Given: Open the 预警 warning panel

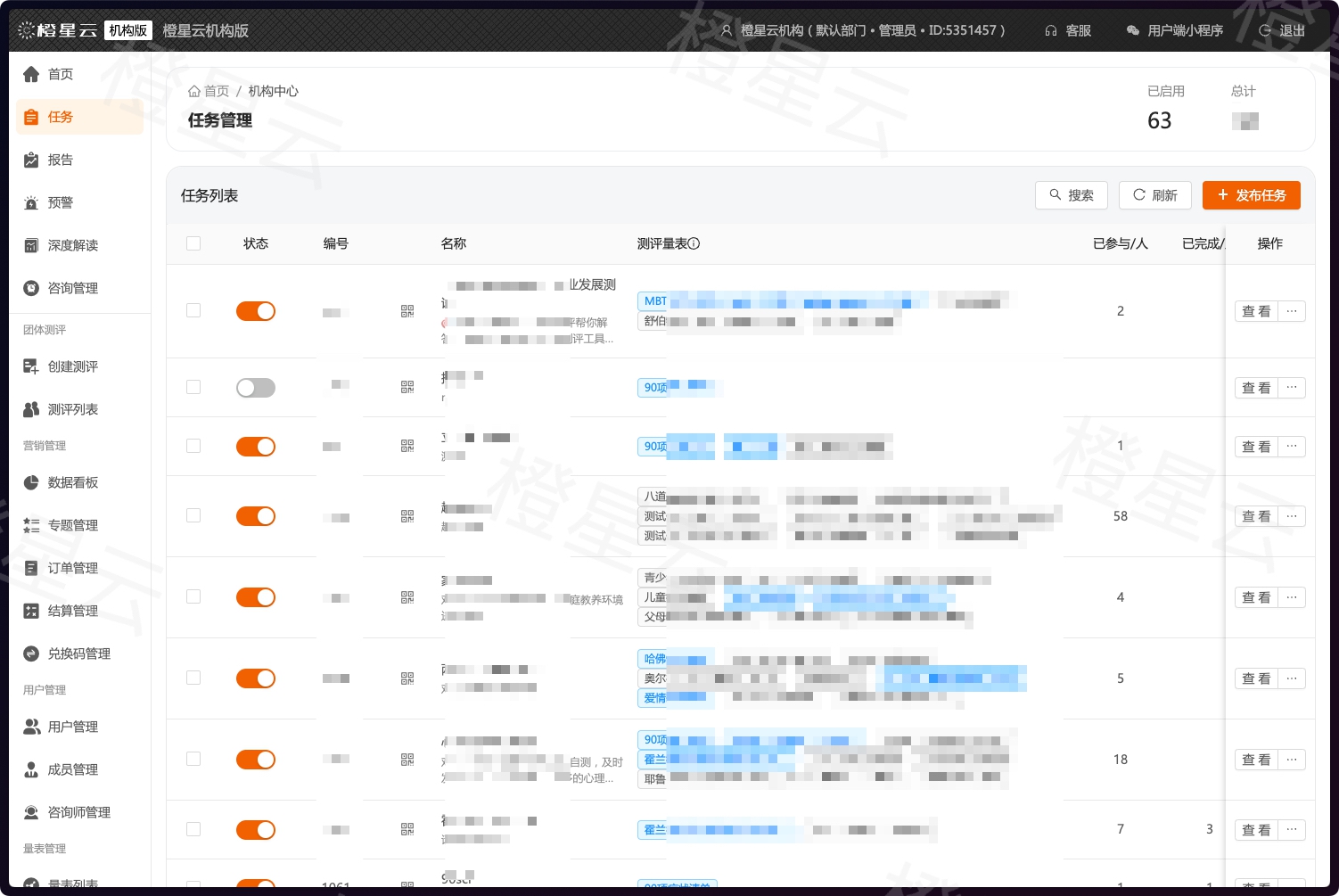Looking at the screenshot, I should (30, 202).
